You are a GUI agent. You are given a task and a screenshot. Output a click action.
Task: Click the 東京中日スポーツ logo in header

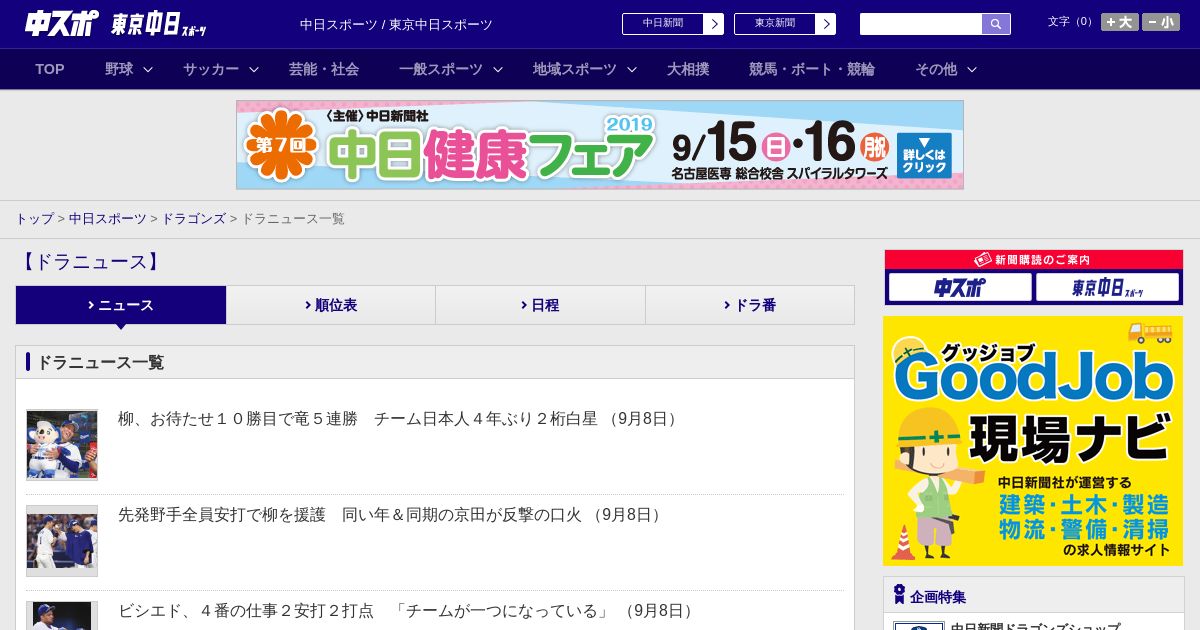point(159,24)
